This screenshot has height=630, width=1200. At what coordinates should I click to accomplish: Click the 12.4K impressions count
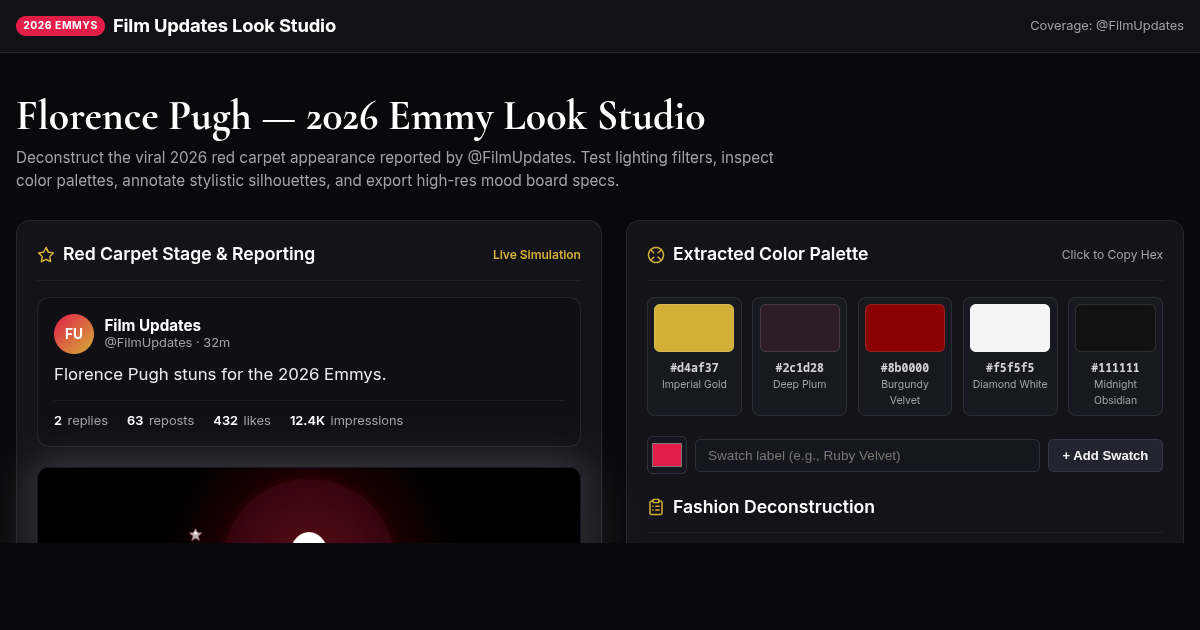[346, 420]
